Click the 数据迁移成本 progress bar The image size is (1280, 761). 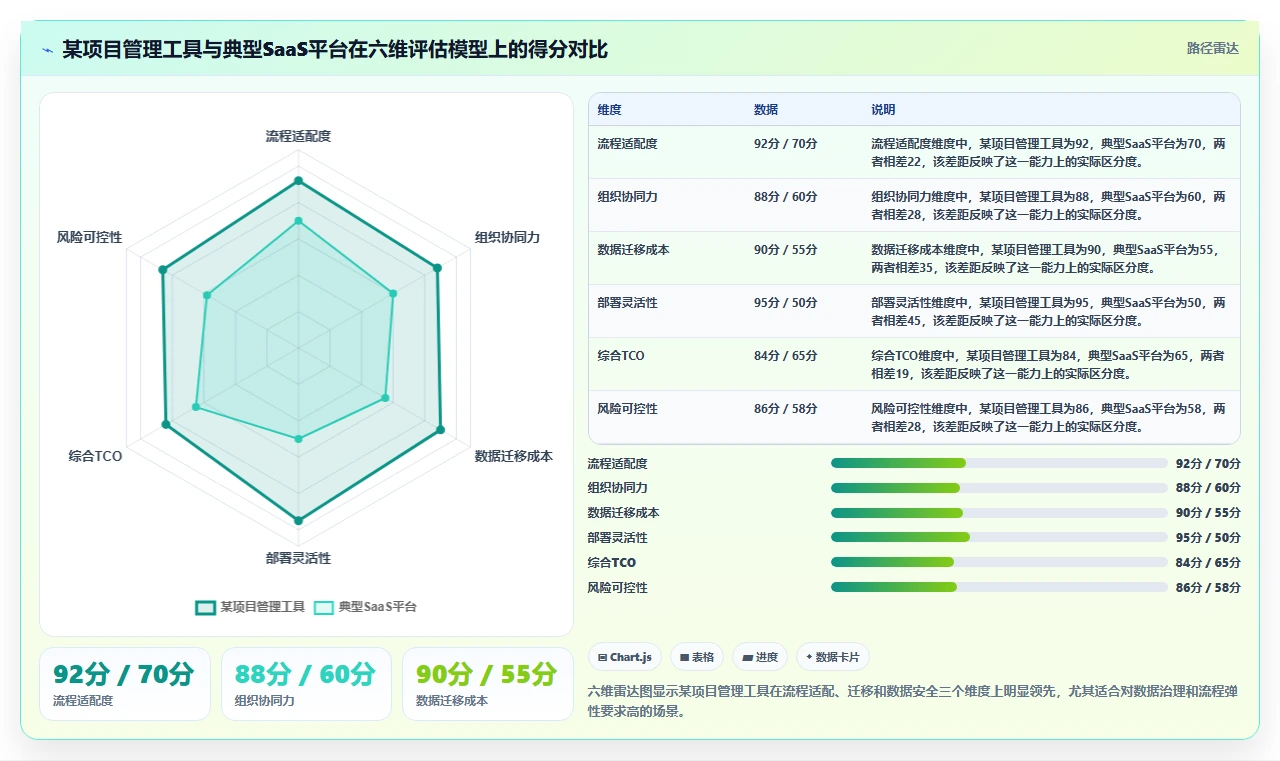tap(999, 513)
